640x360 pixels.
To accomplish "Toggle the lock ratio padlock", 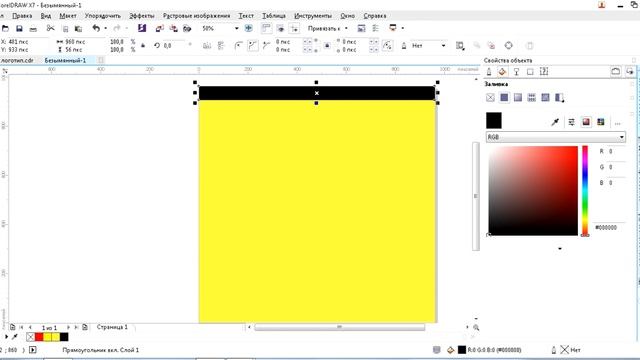I will (x=143, y=46).
